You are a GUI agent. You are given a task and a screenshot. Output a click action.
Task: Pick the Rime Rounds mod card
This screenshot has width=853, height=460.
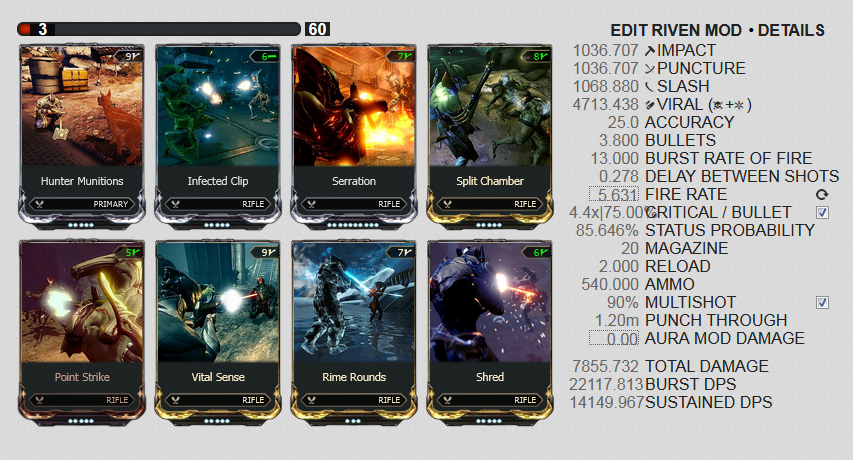click(354, 332)
